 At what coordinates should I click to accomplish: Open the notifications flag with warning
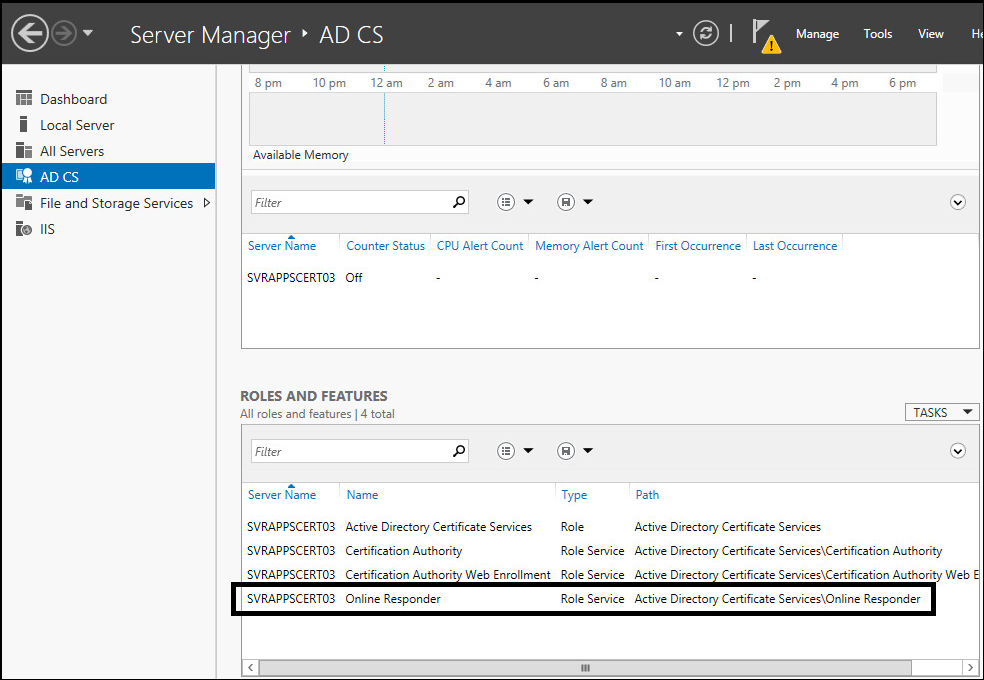(766, 36)
